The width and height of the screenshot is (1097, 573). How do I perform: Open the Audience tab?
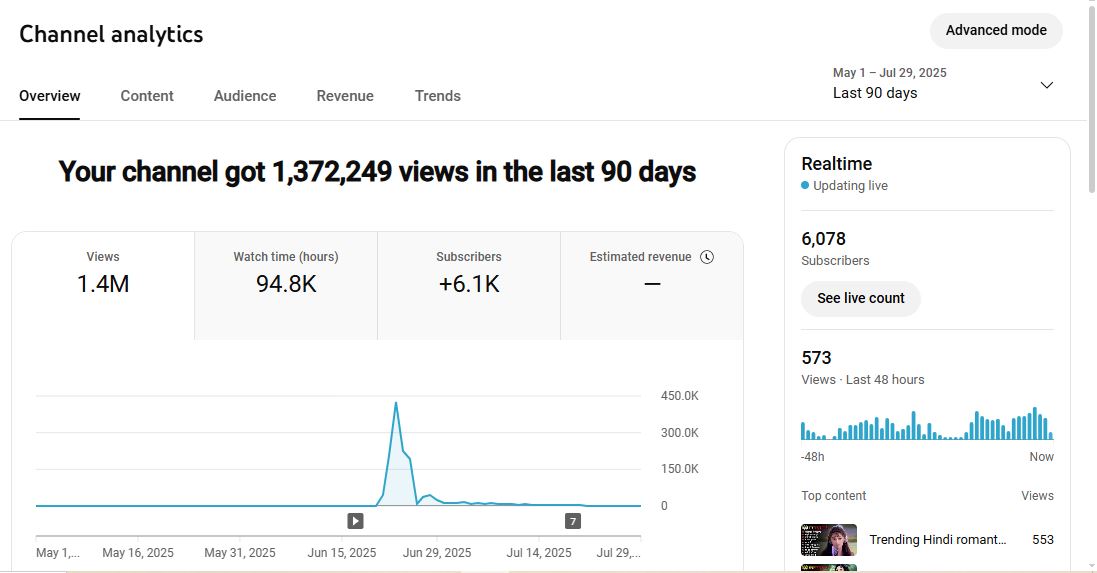click(x=245, y=96)
